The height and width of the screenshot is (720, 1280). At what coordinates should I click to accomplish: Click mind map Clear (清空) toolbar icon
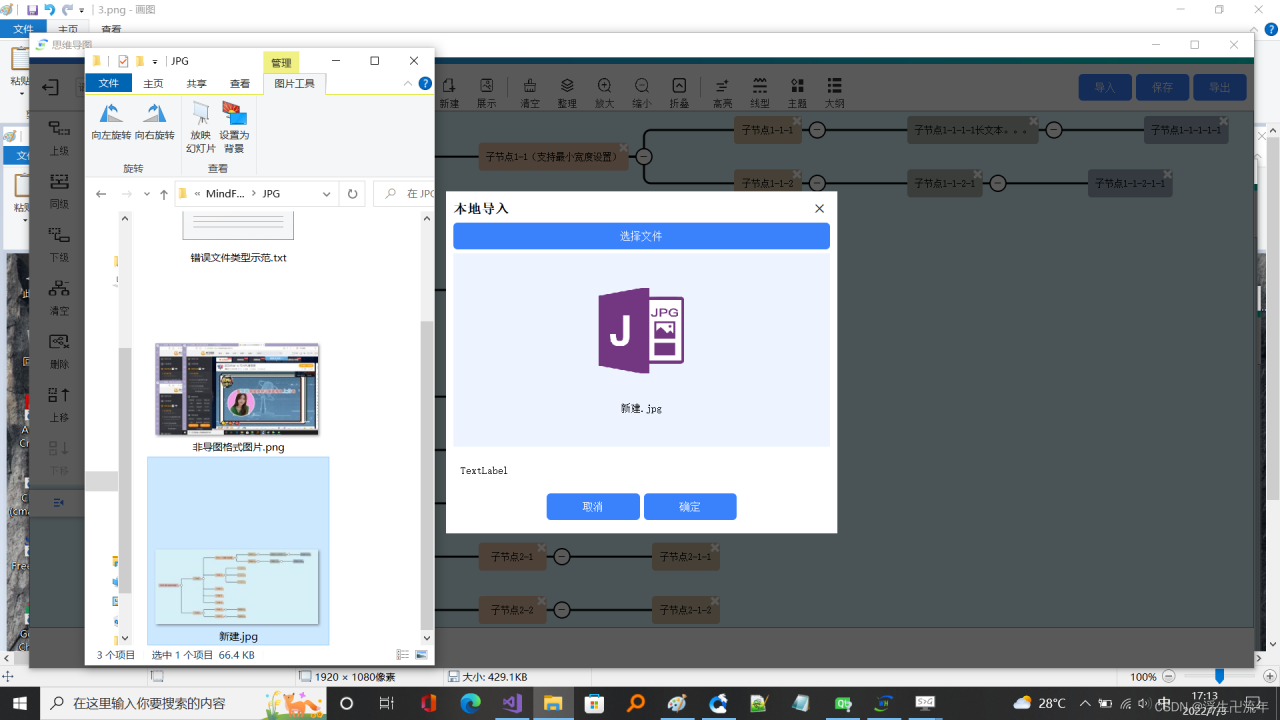(530, 93)
